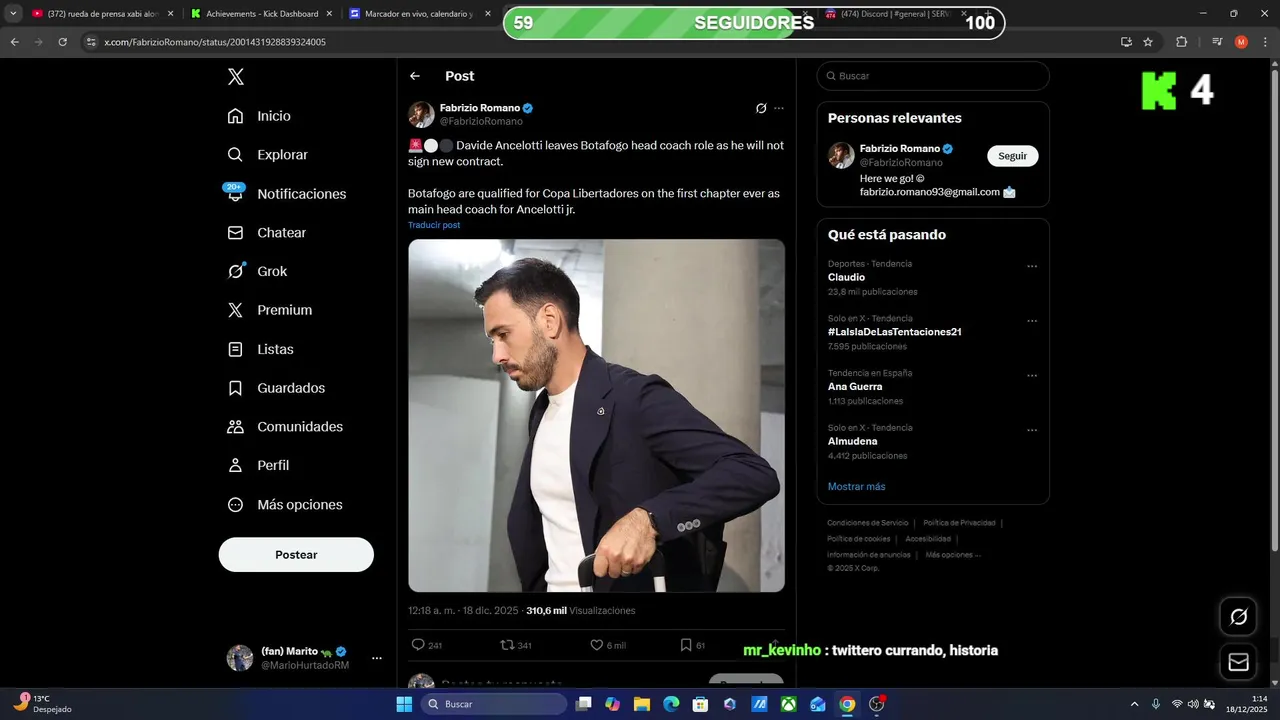Open floating Grok button

coord(1238,617)
